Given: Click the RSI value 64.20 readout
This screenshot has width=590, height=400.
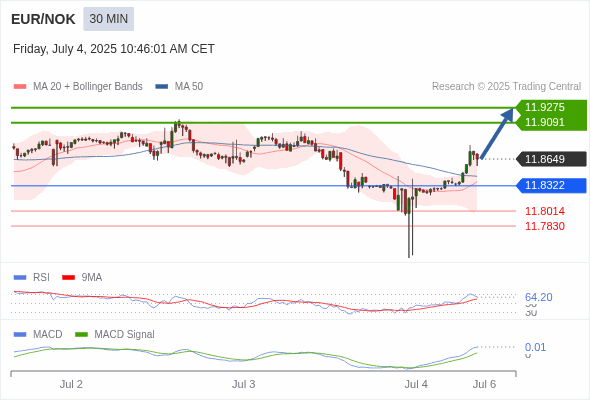Looking at the screenshot, I should click(x=538, y=297).
